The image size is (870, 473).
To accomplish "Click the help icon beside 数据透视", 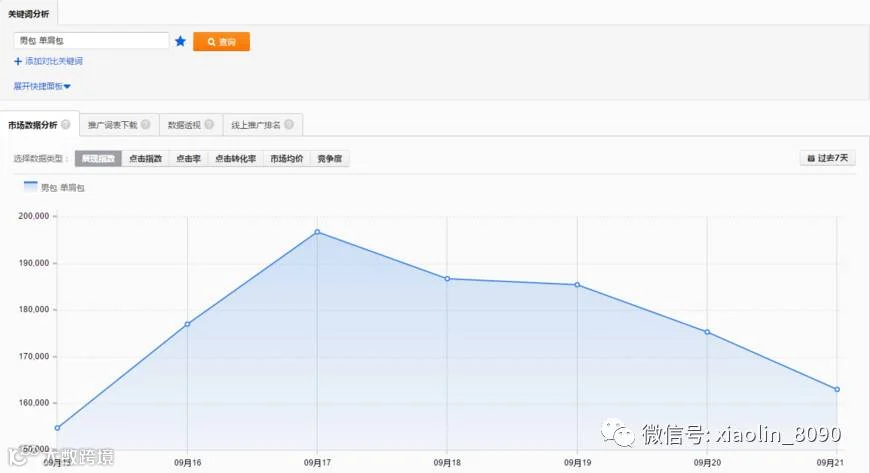I will point(209,124).
